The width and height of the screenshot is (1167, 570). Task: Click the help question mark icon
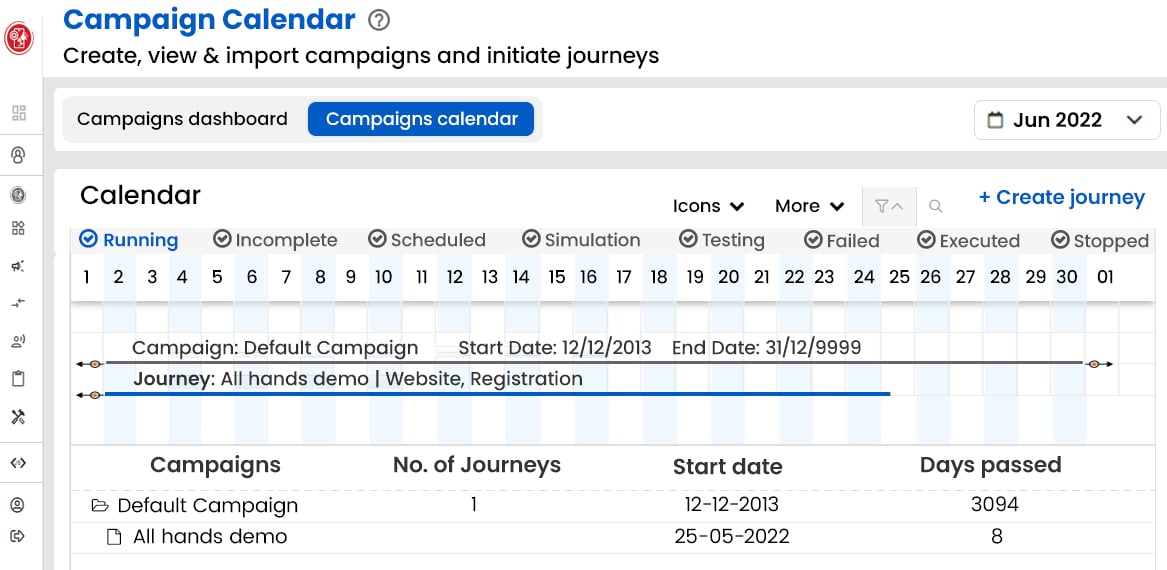(x=379, y=20)
